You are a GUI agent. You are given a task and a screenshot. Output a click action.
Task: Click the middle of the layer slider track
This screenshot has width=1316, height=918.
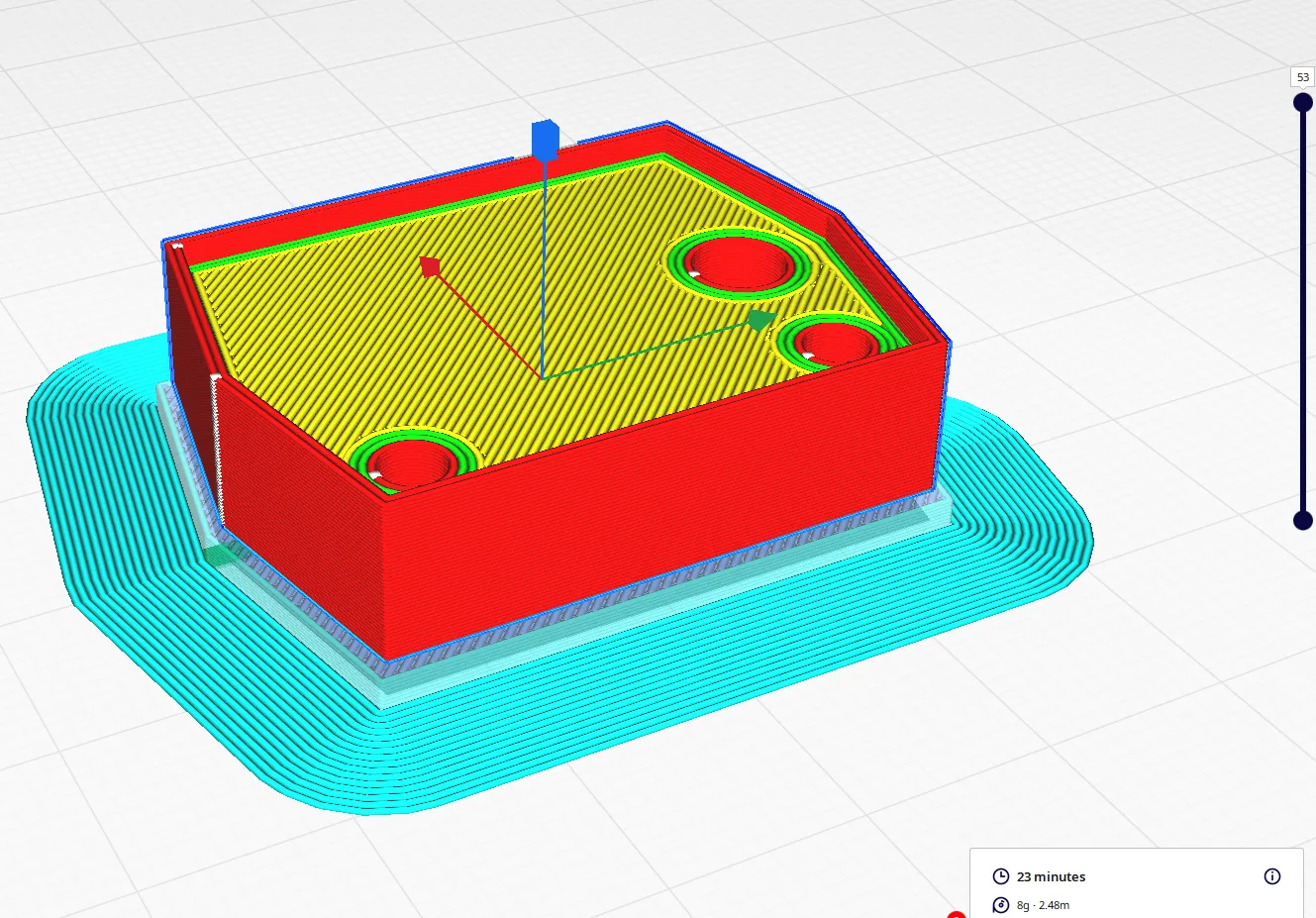click(1303, 312)
